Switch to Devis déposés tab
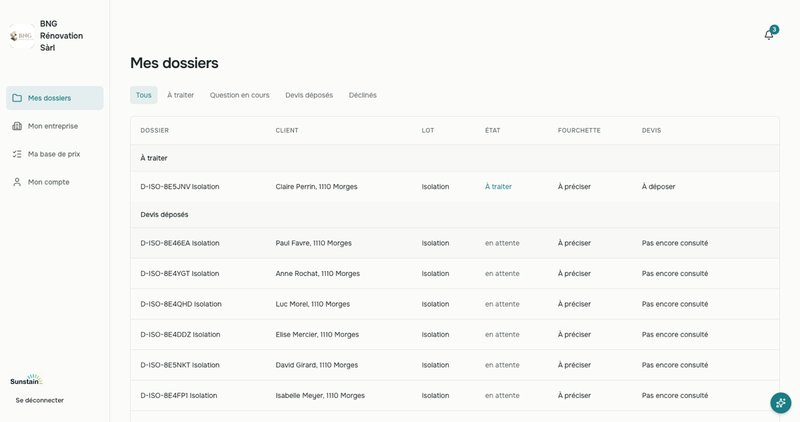 click(309, 95)
